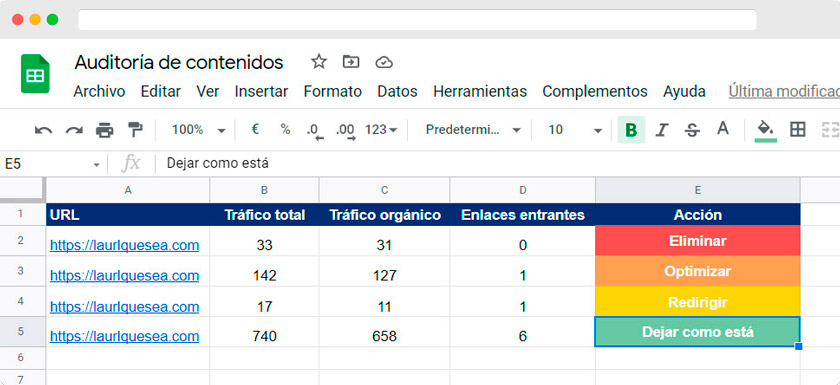The width and height of the screenshot is (840, 385).
Task: Print the spreadsheet with printer icon
Action: click(104, 130)
